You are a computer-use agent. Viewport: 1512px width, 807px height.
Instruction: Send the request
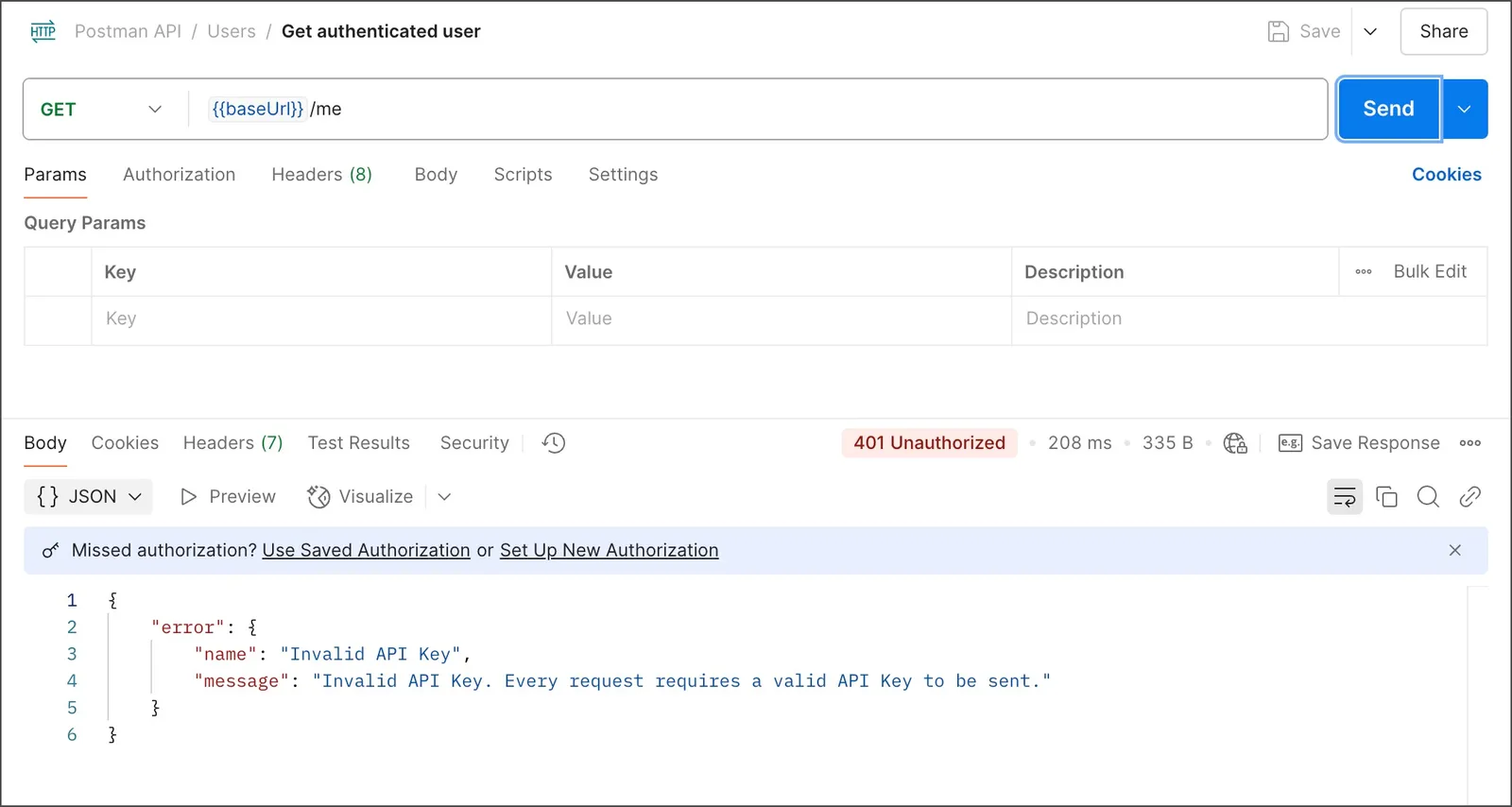1388,110
